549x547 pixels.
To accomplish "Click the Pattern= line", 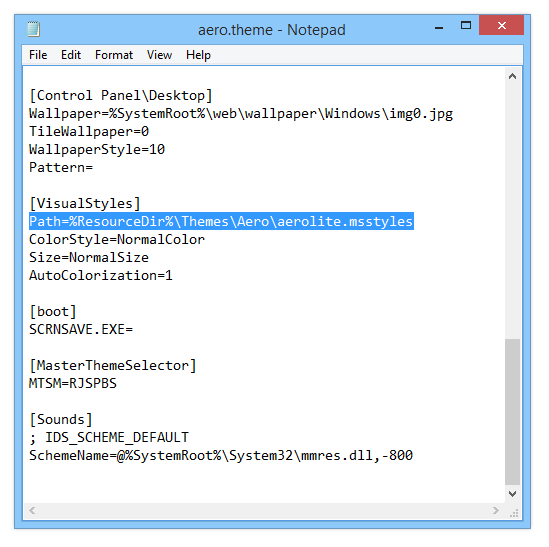I will (61, 167).
